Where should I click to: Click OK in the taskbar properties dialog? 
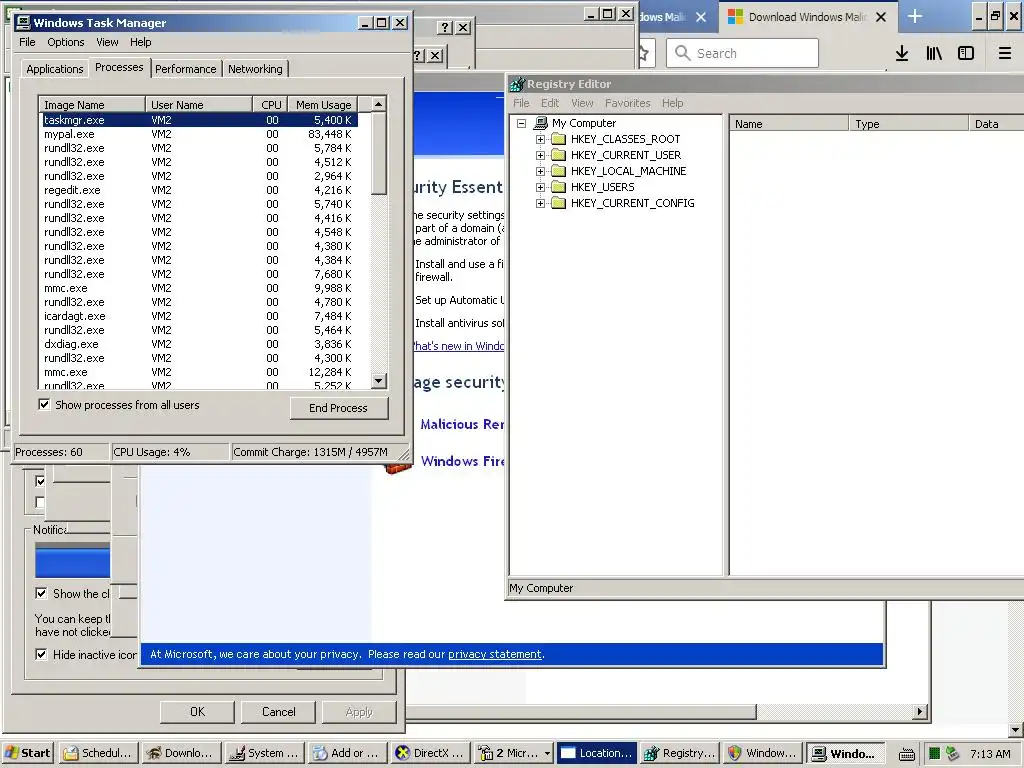[197, 712]
